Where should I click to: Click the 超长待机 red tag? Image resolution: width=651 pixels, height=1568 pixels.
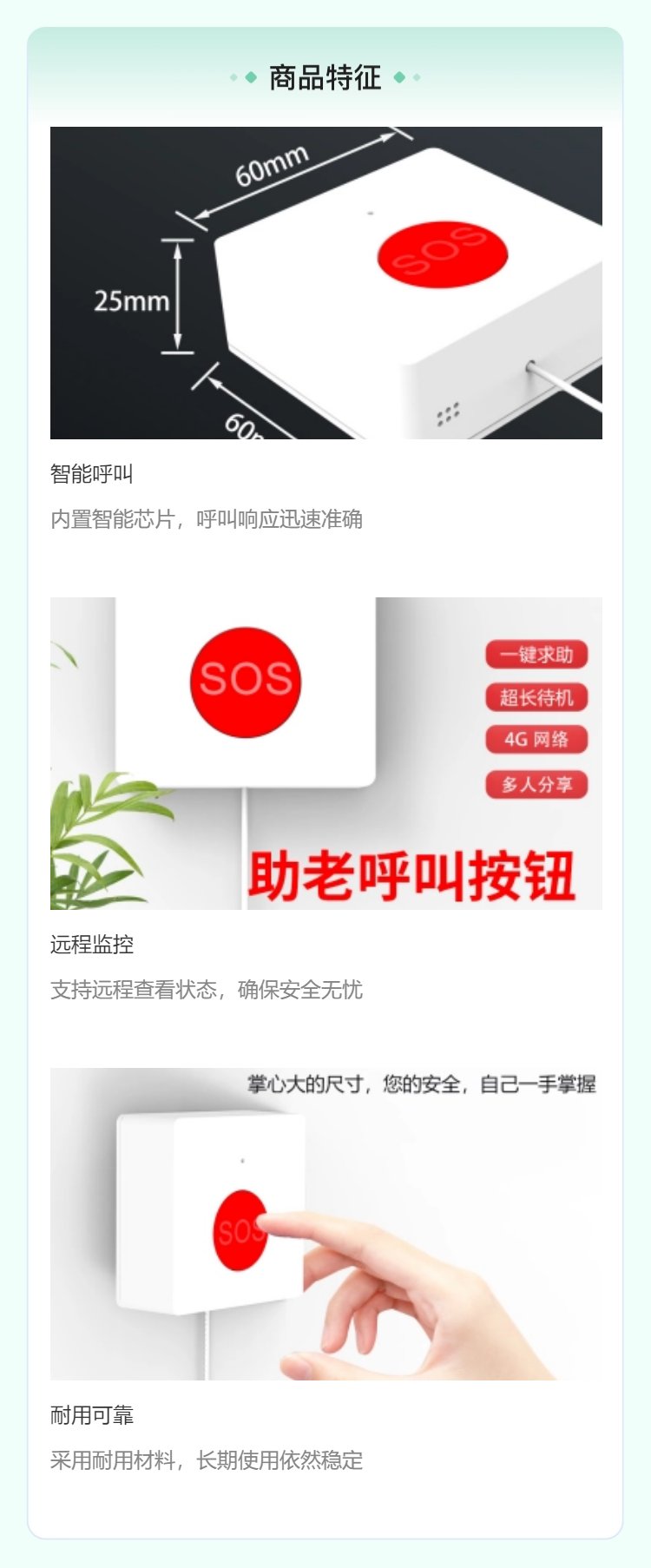[536, 697]
